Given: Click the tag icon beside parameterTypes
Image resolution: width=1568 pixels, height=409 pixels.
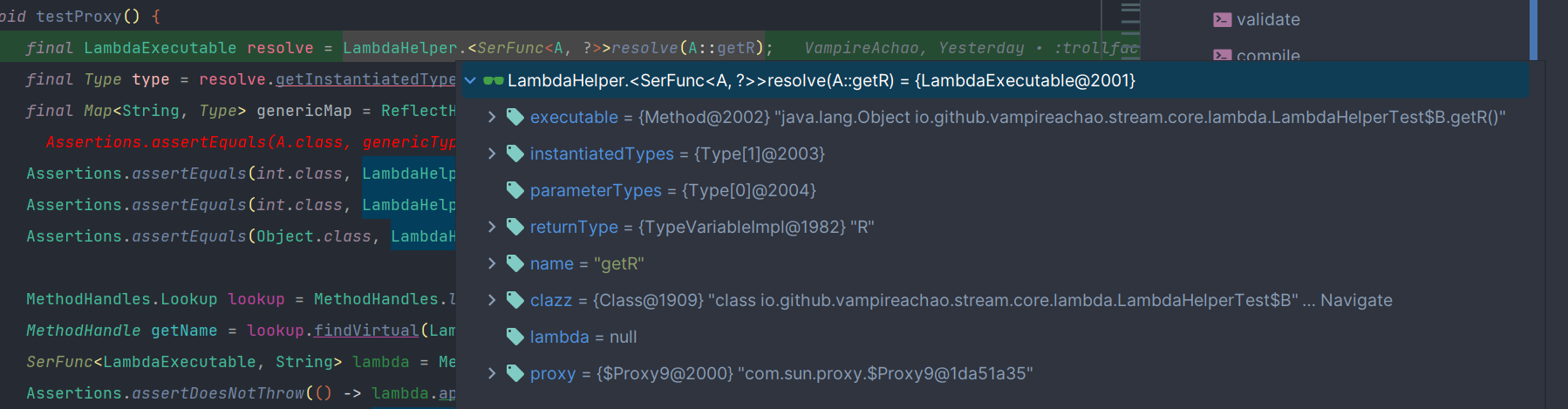Looking at the screenshot, I should [x=515, y=190].
